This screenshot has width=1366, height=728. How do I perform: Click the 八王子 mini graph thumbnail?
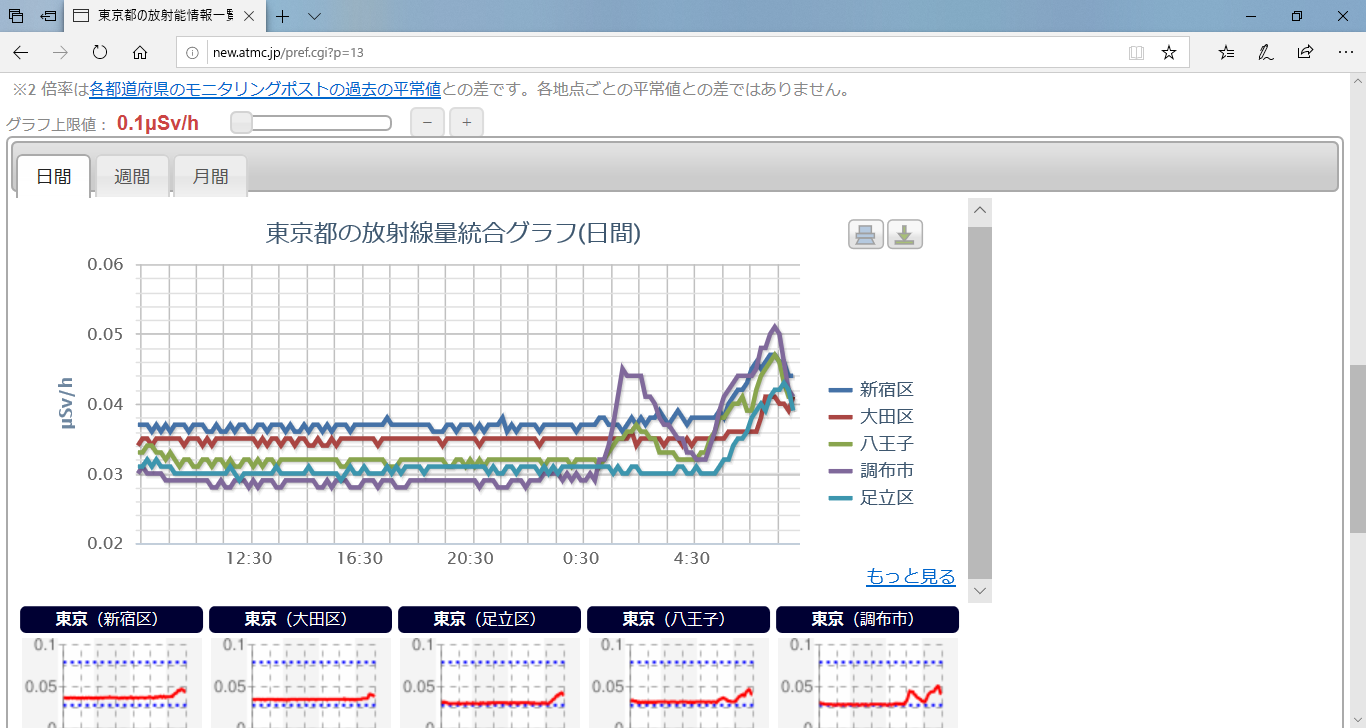coord(678,684)
